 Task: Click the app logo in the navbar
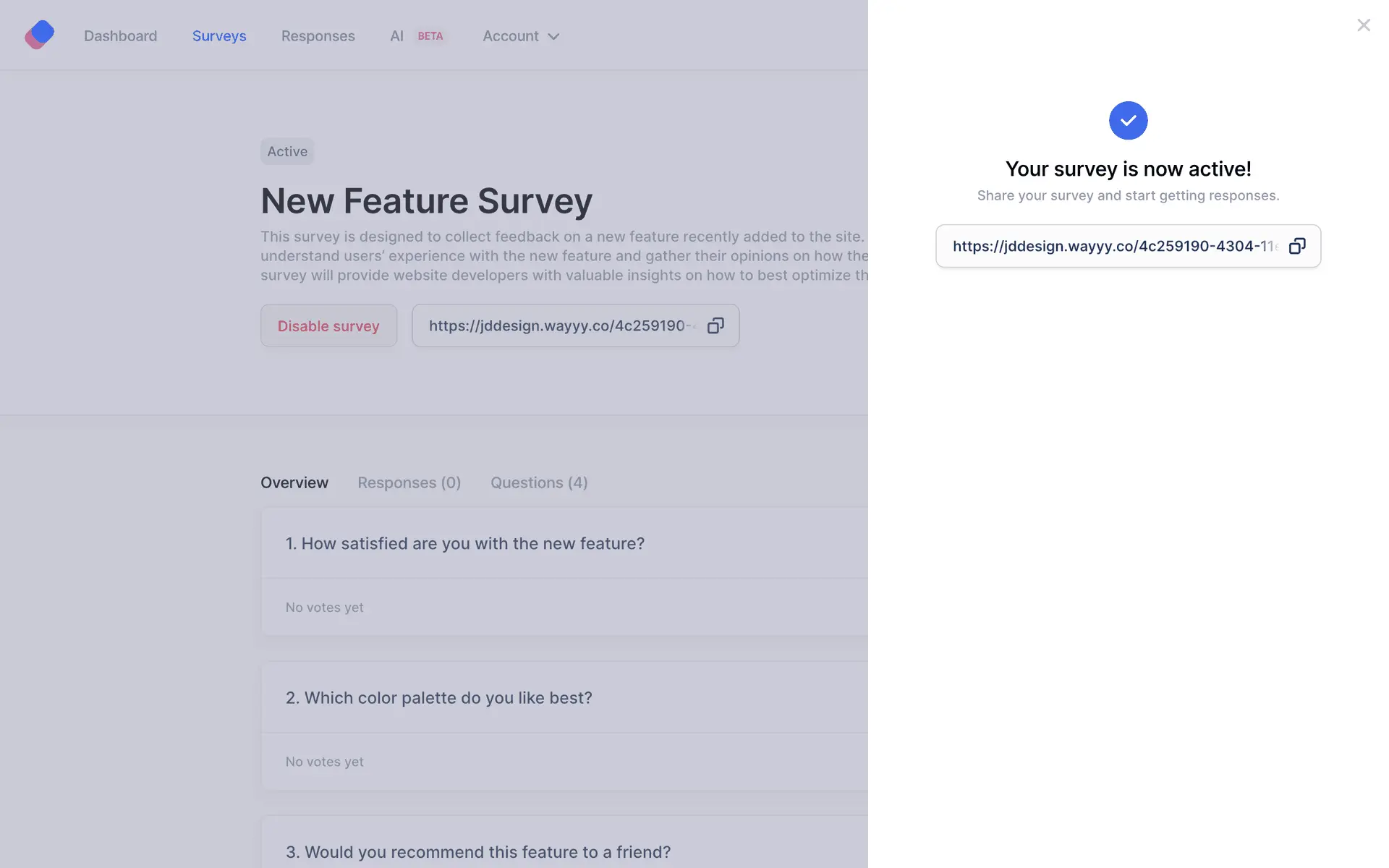(40, 35)
